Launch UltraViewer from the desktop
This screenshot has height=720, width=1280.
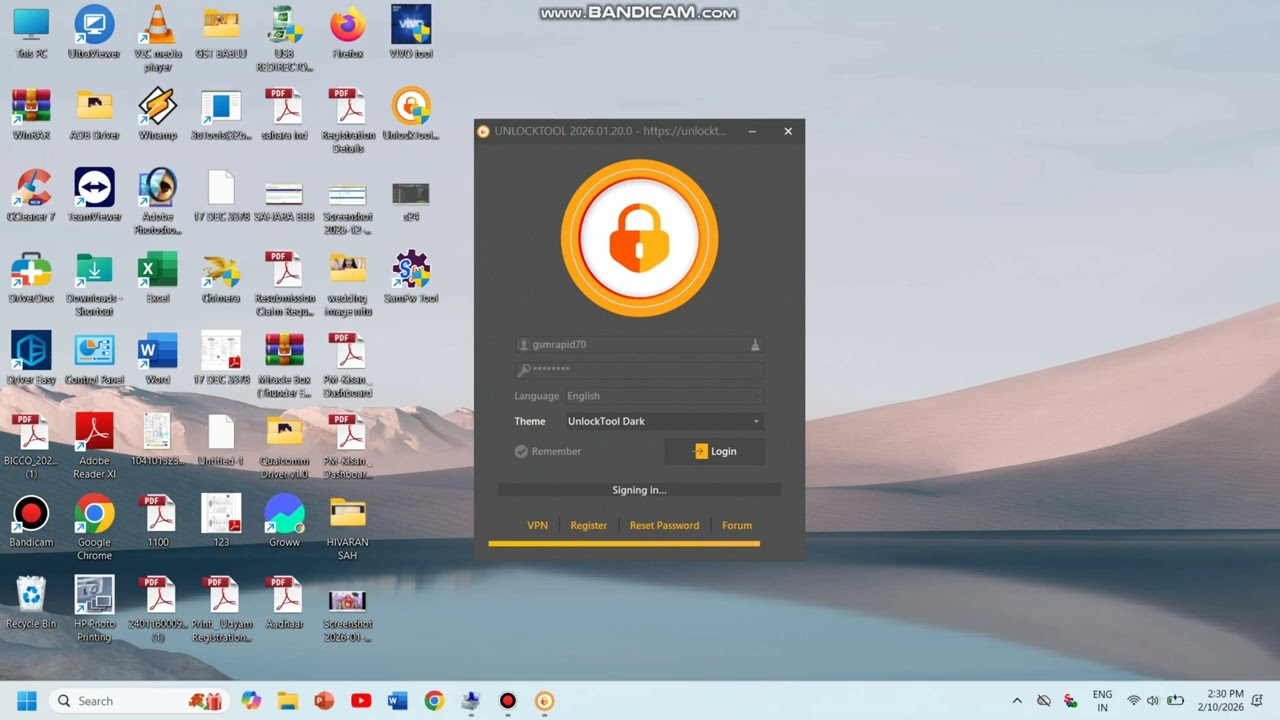coord(94,32)
